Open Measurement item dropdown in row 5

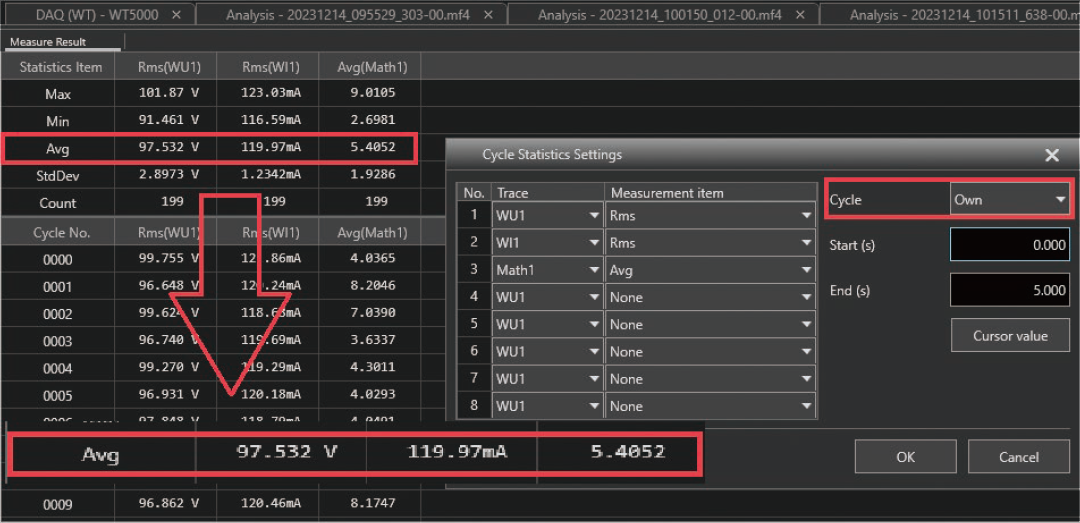click(710, 324)
